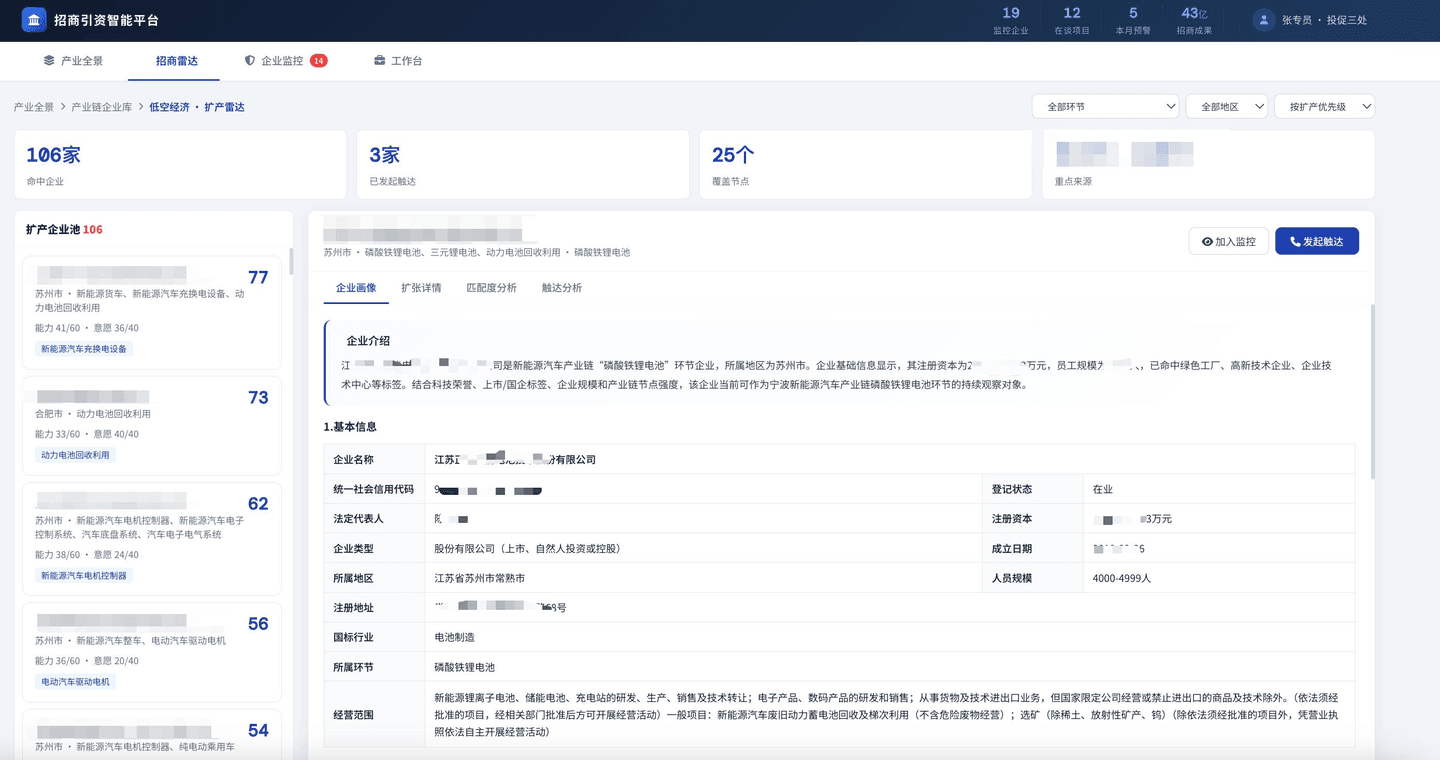Click the 新能源汽车电机控制器 tag chip

click(84, 576)
